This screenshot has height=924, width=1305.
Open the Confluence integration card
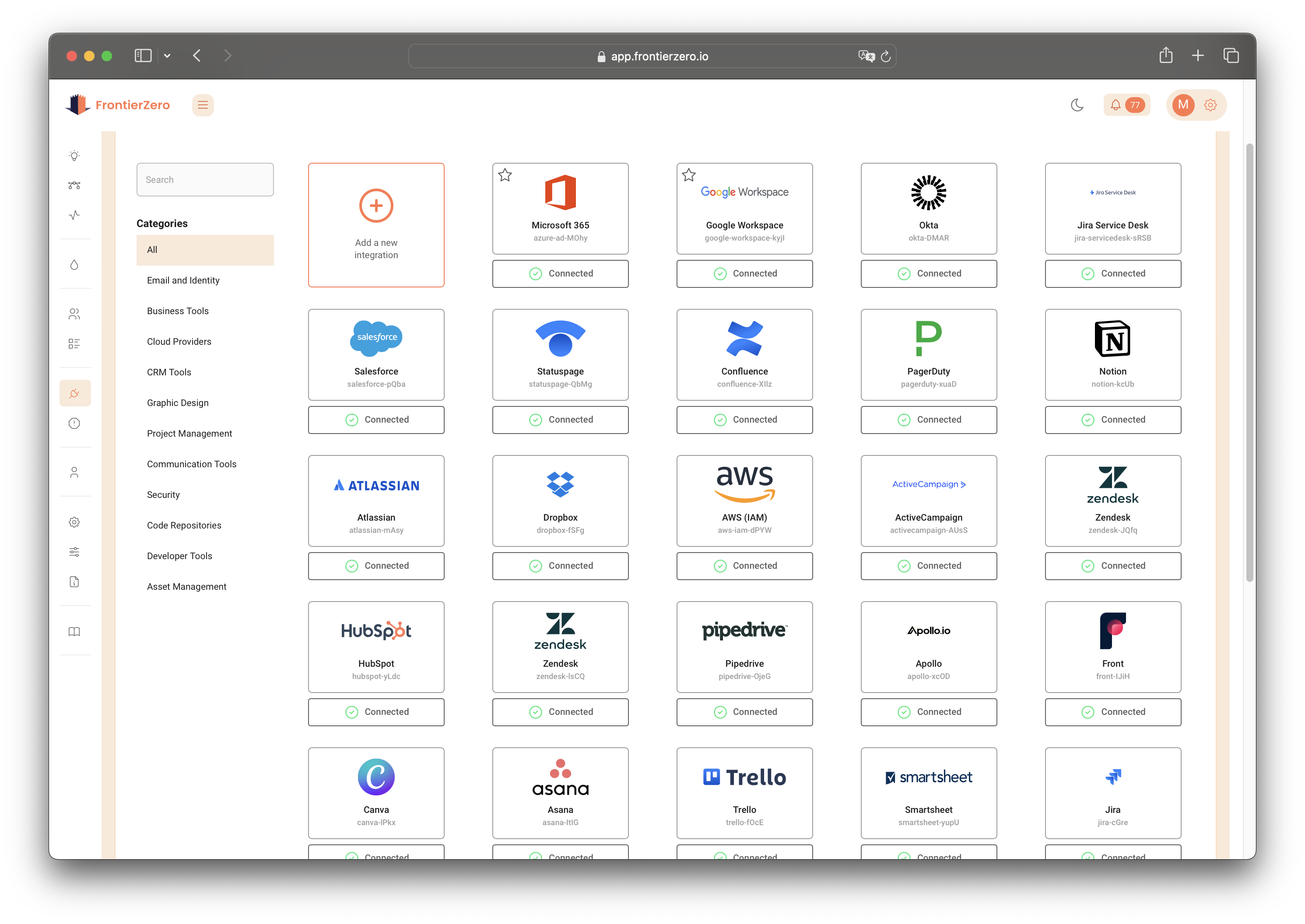point(744,355)
